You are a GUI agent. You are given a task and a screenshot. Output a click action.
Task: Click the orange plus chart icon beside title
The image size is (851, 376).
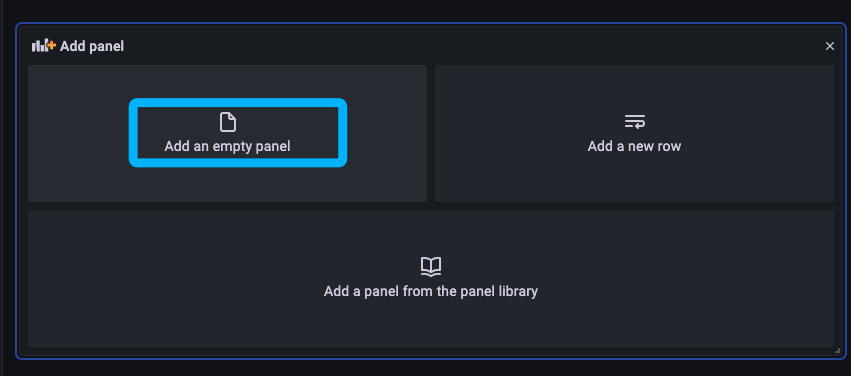coord(44,46)
